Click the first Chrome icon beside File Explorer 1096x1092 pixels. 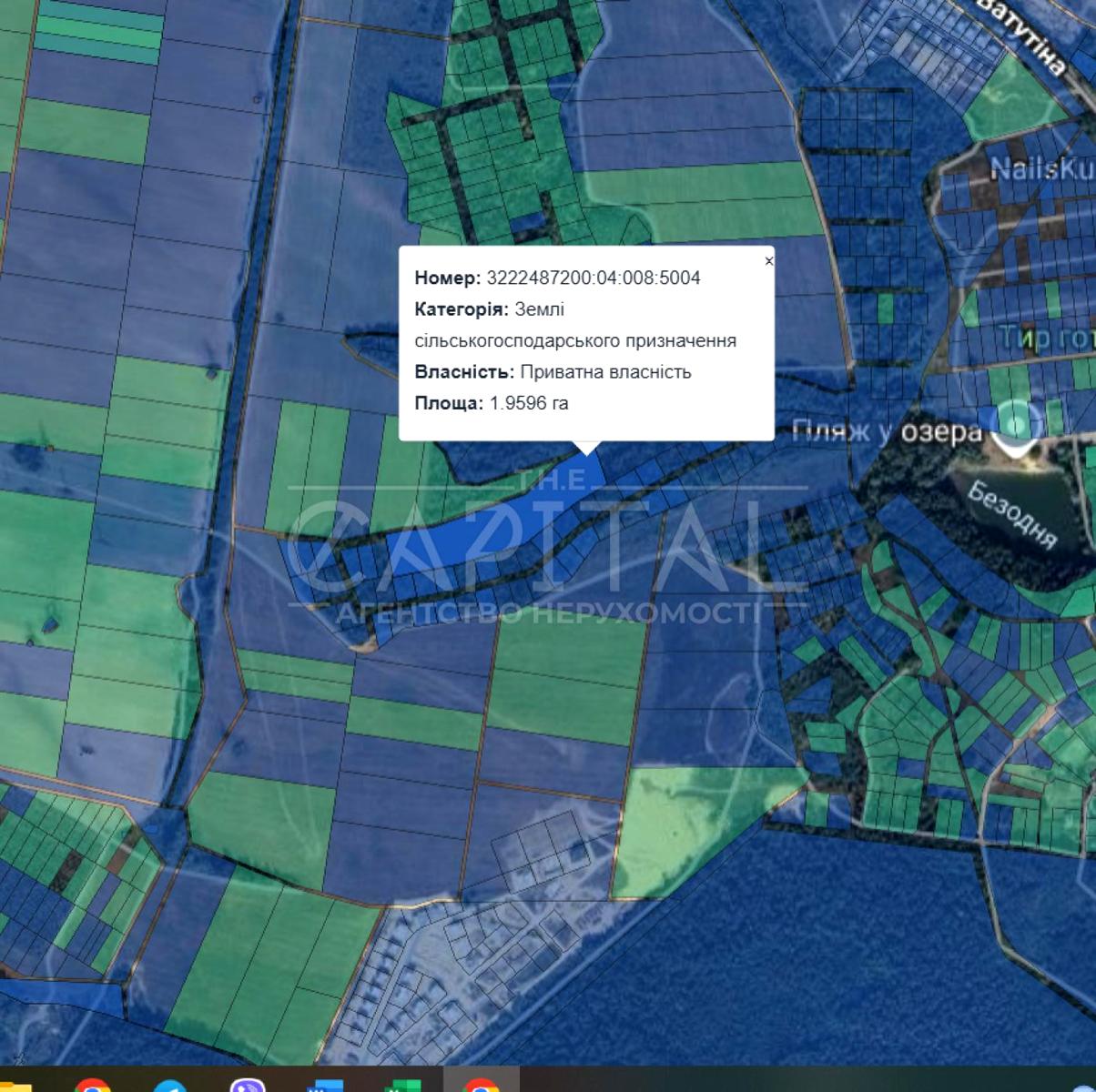pyautogui.click(x=92, y=1086)
